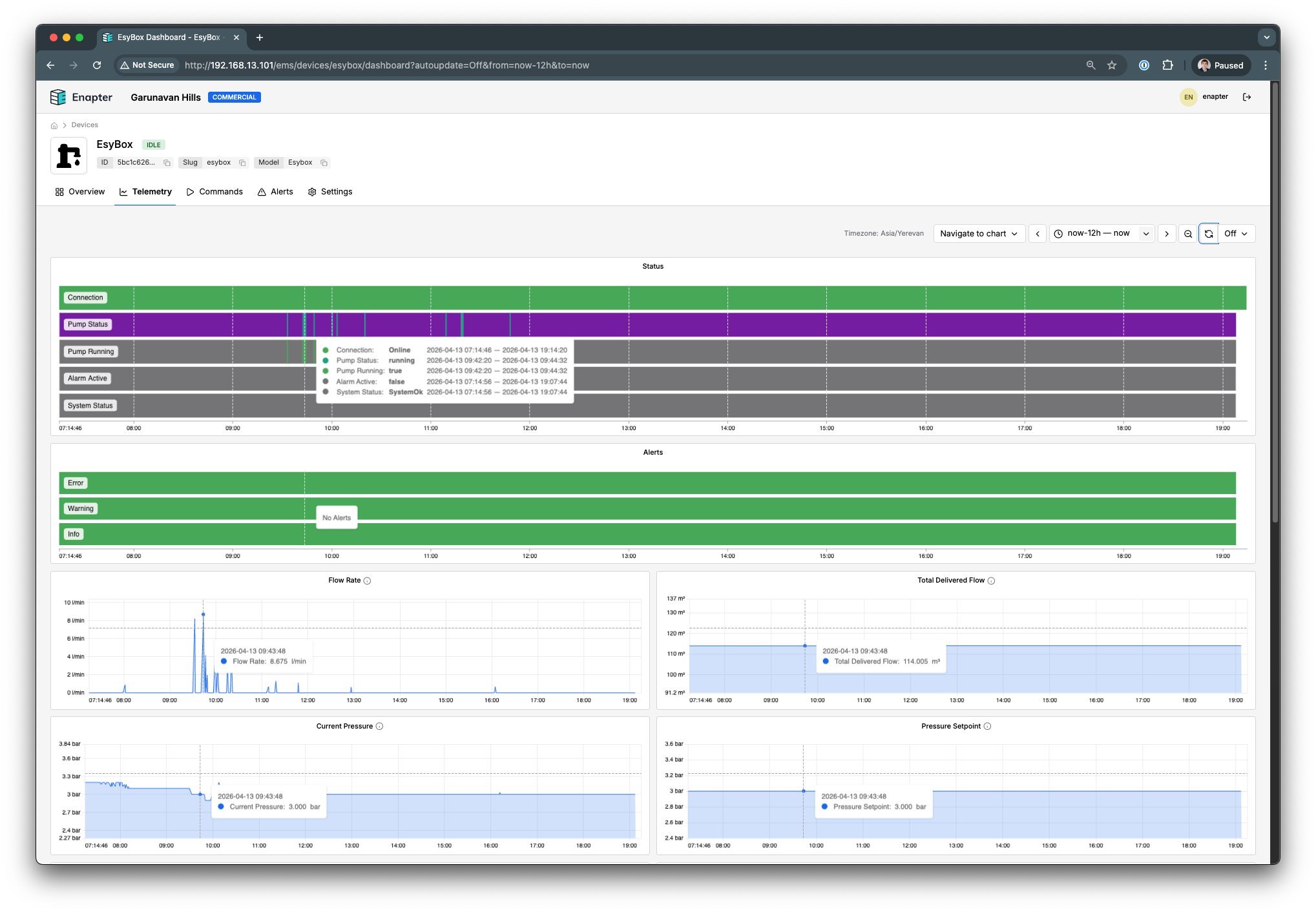Click the zoom out time range icon
Image resolution: width=1316 pixels, height=912 pixels.
click(x=1188, y=234)
